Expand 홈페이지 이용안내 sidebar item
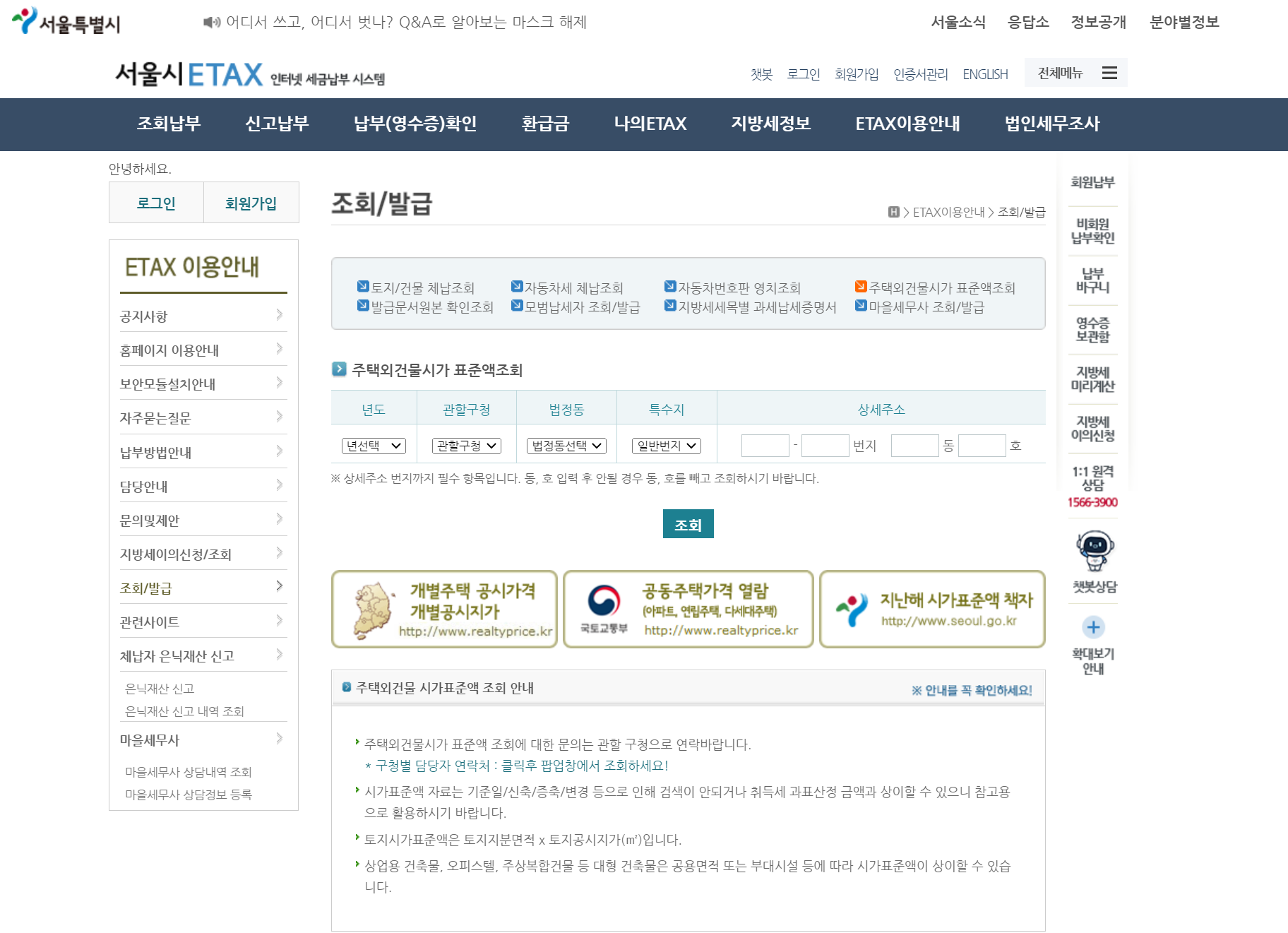 (x=203, y=350)
